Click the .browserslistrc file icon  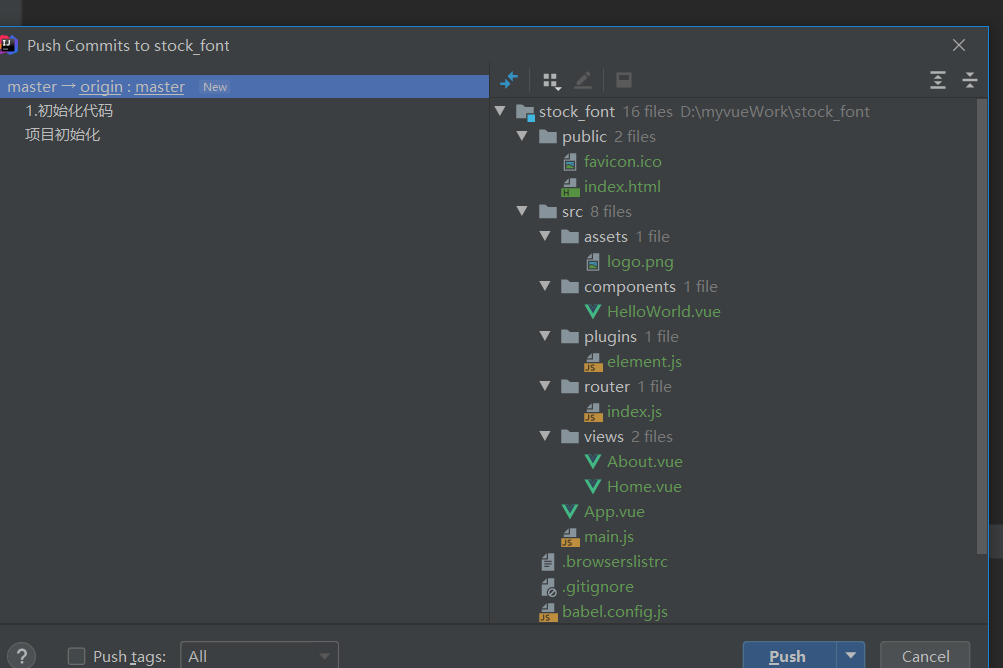coord(548,562)
